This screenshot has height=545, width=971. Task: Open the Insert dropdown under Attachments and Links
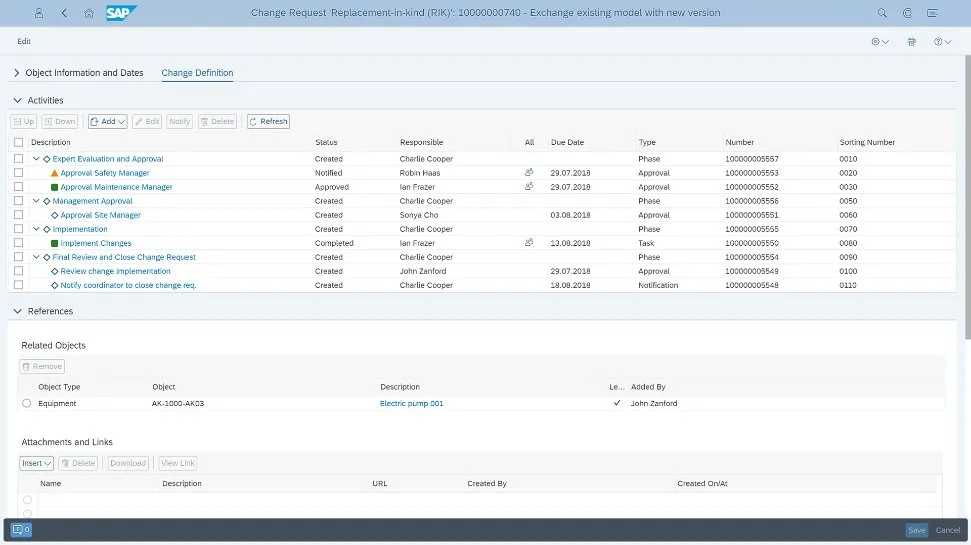37,463
